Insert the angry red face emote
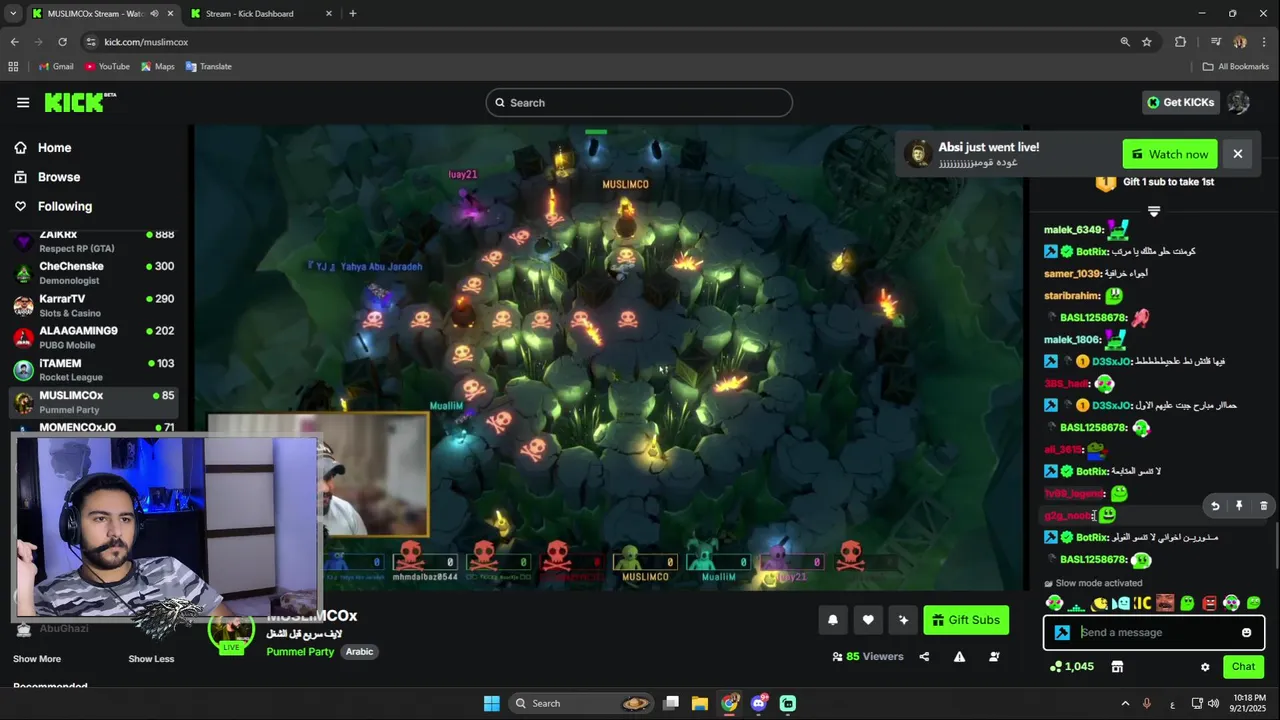 [x=1209, y=603]
